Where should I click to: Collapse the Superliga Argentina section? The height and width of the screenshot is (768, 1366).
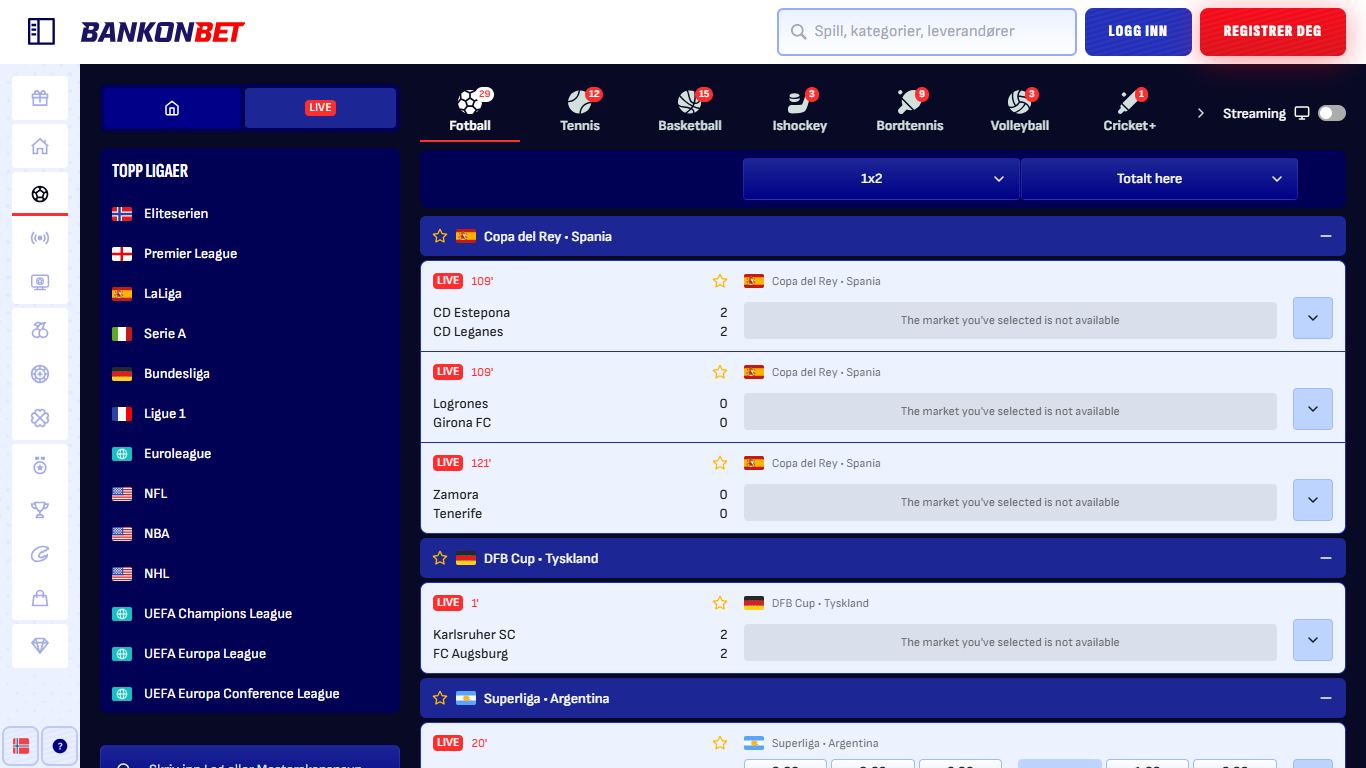(x=1326, y=698)
